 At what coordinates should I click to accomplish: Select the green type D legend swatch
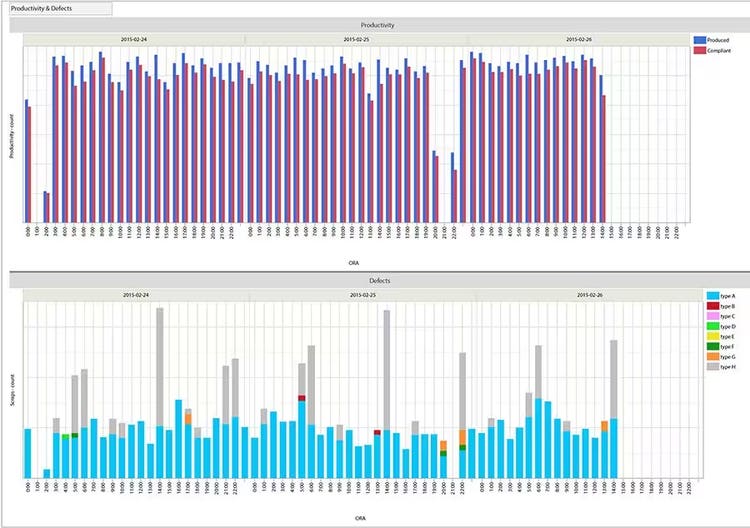pyautogui.click(x=713, y=326)
